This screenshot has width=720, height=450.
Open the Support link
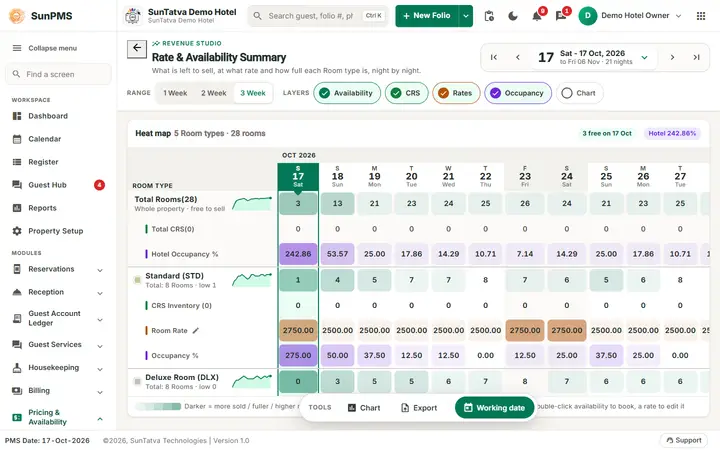(x=684, y=440)
